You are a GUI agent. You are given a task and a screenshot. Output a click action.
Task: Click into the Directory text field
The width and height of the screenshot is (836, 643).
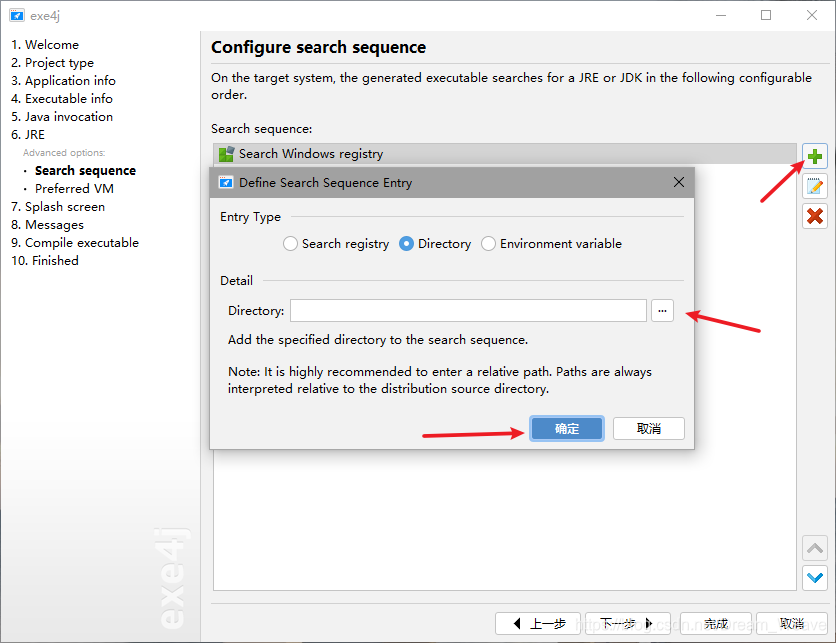point(468,311)
